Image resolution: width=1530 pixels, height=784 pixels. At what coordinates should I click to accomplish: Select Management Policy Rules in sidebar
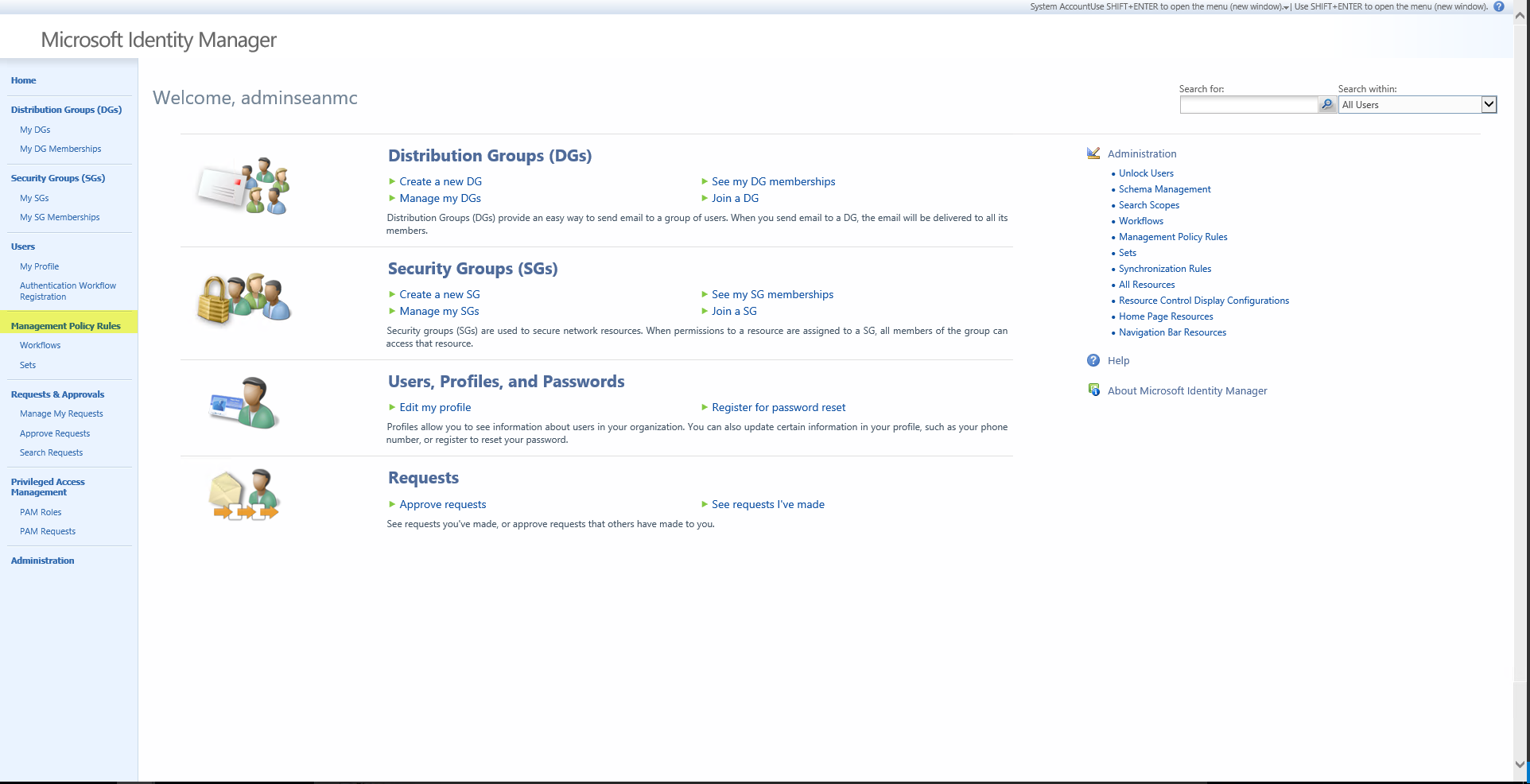(x=66, y=326)
